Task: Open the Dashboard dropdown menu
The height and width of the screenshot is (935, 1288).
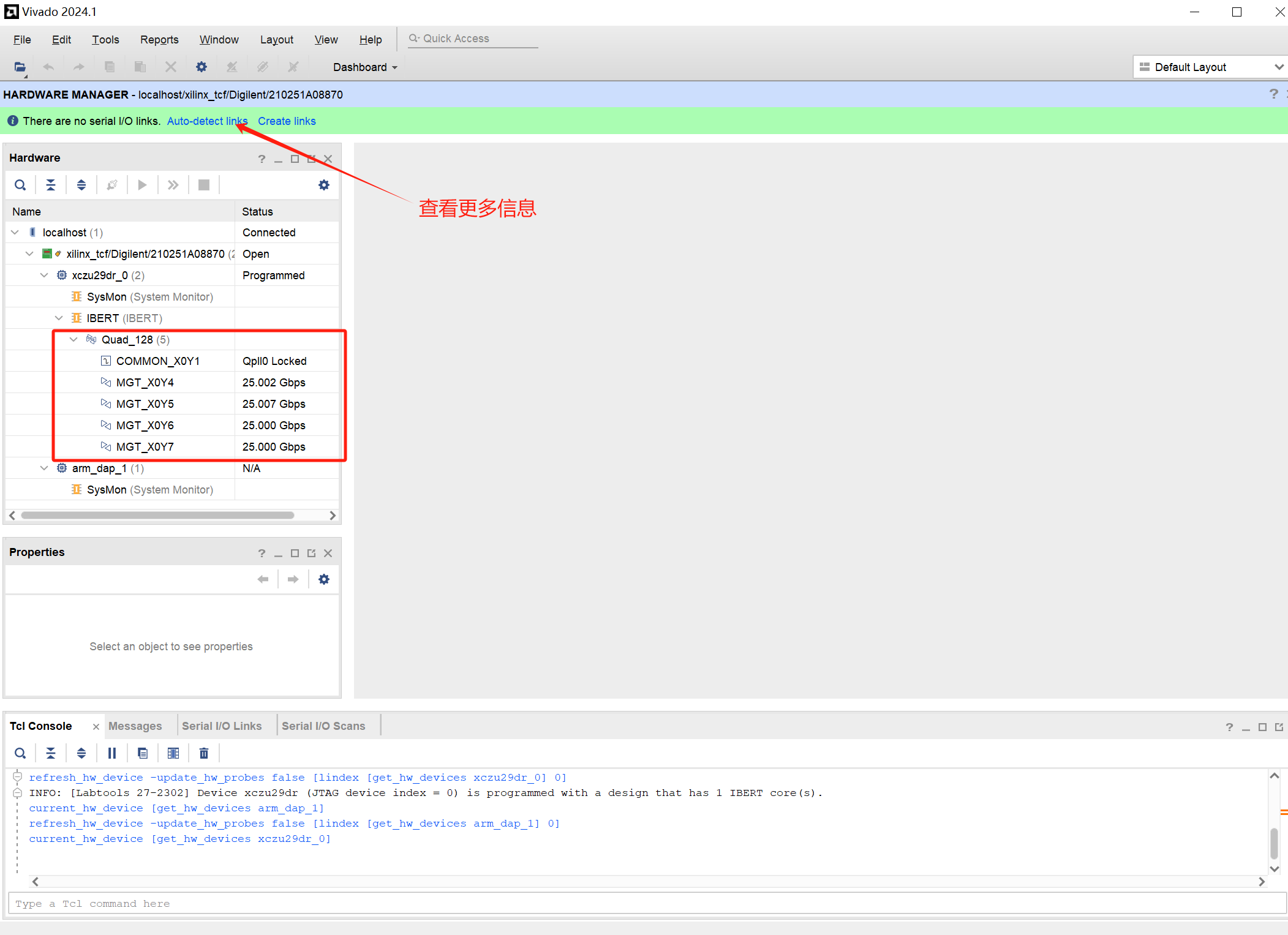Action: tap(365, 67)
